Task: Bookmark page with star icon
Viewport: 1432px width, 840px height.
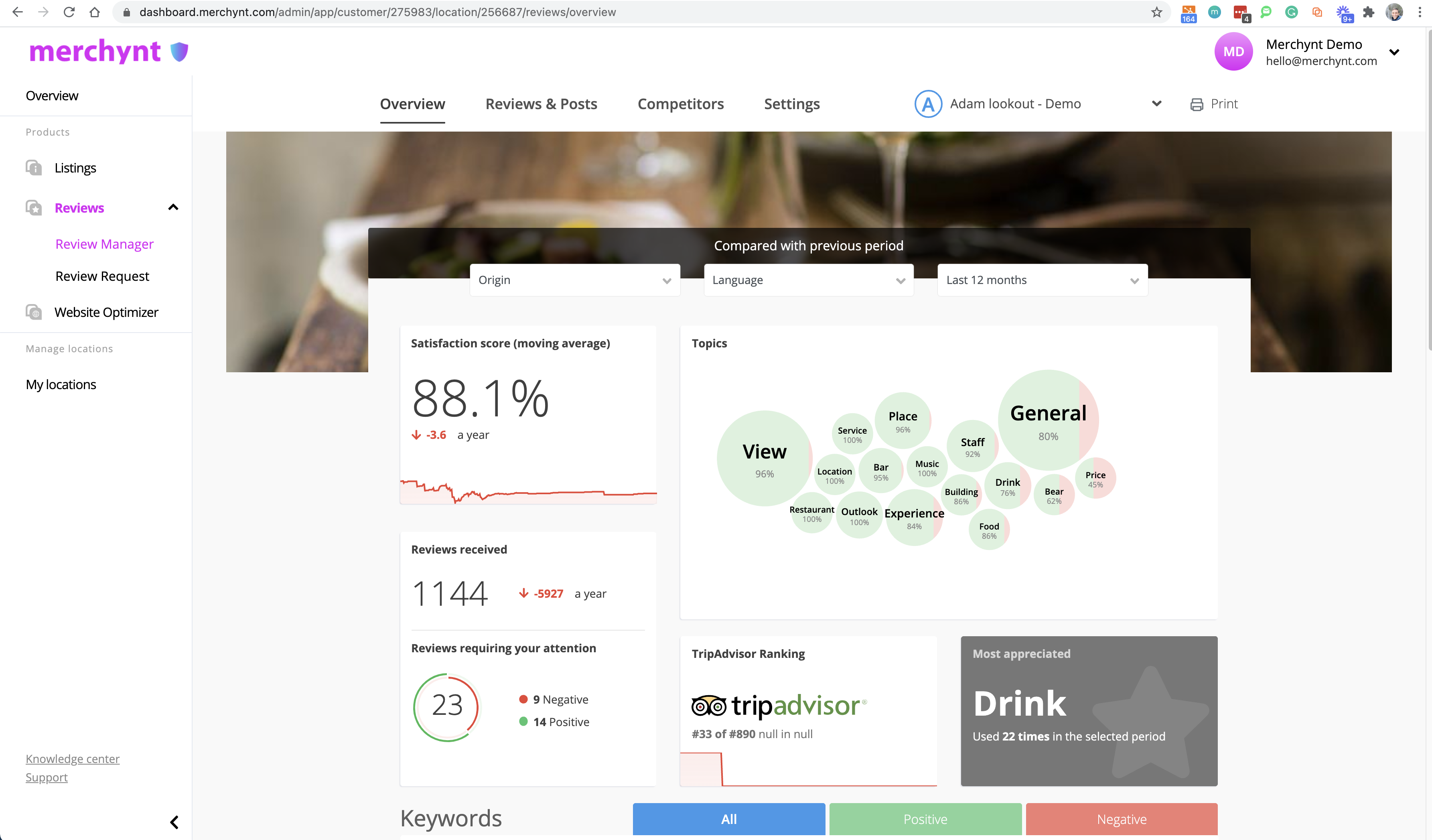Action: [x=1156, y=12]
